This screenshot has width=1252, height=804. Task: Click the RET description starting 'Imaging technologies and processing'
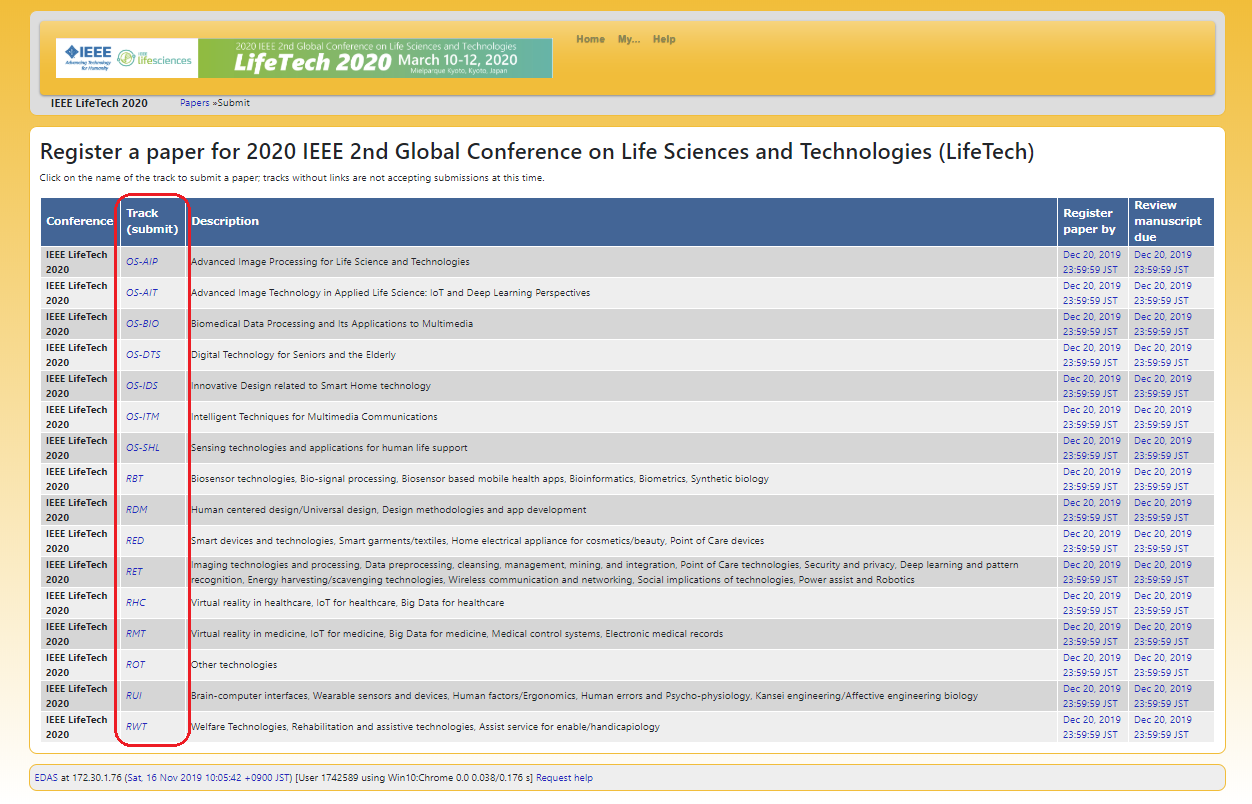pyautogui.click(x=605, y=572)
